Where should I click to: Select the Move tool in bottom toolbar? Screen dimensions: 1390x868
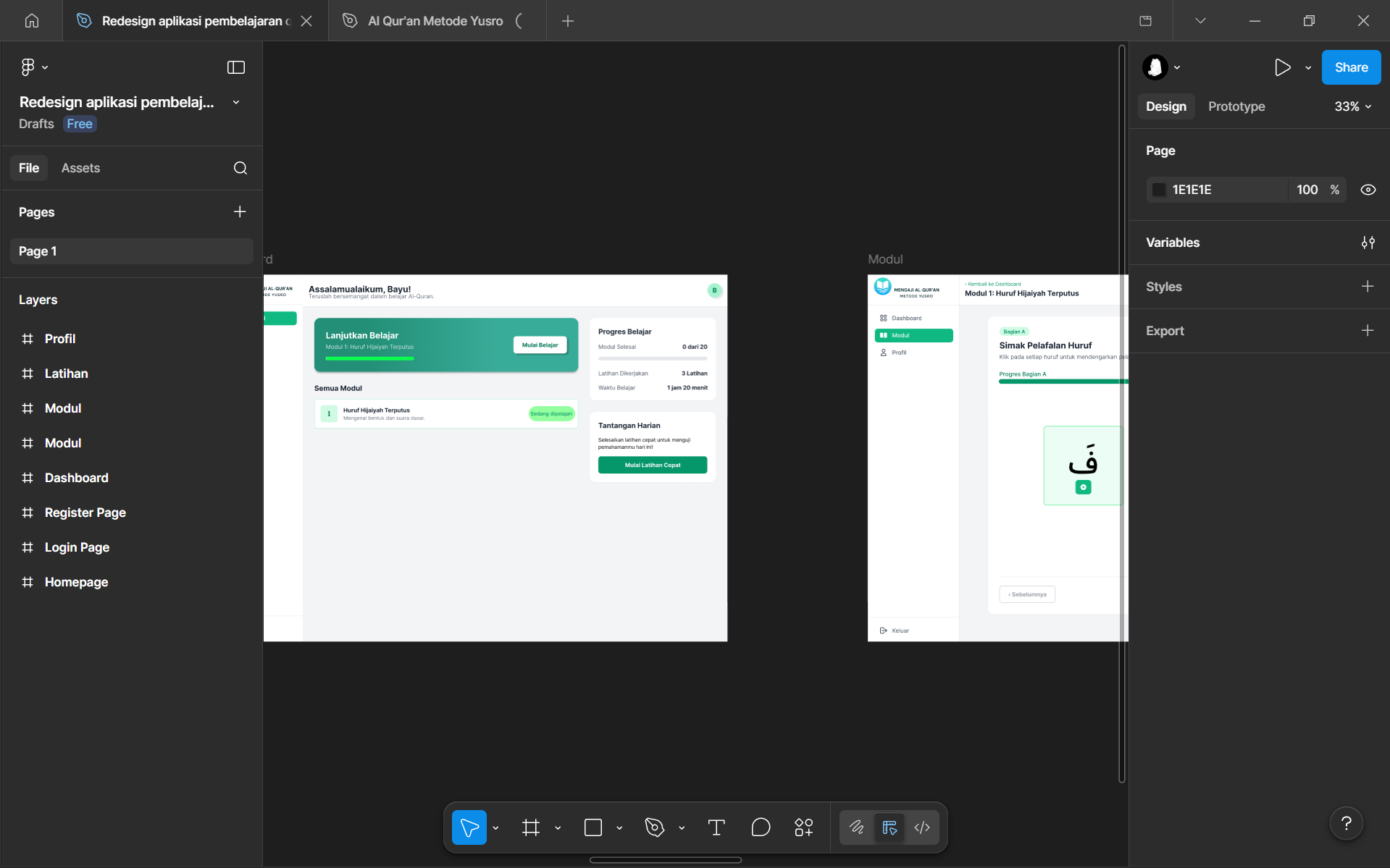pos(469,827)
